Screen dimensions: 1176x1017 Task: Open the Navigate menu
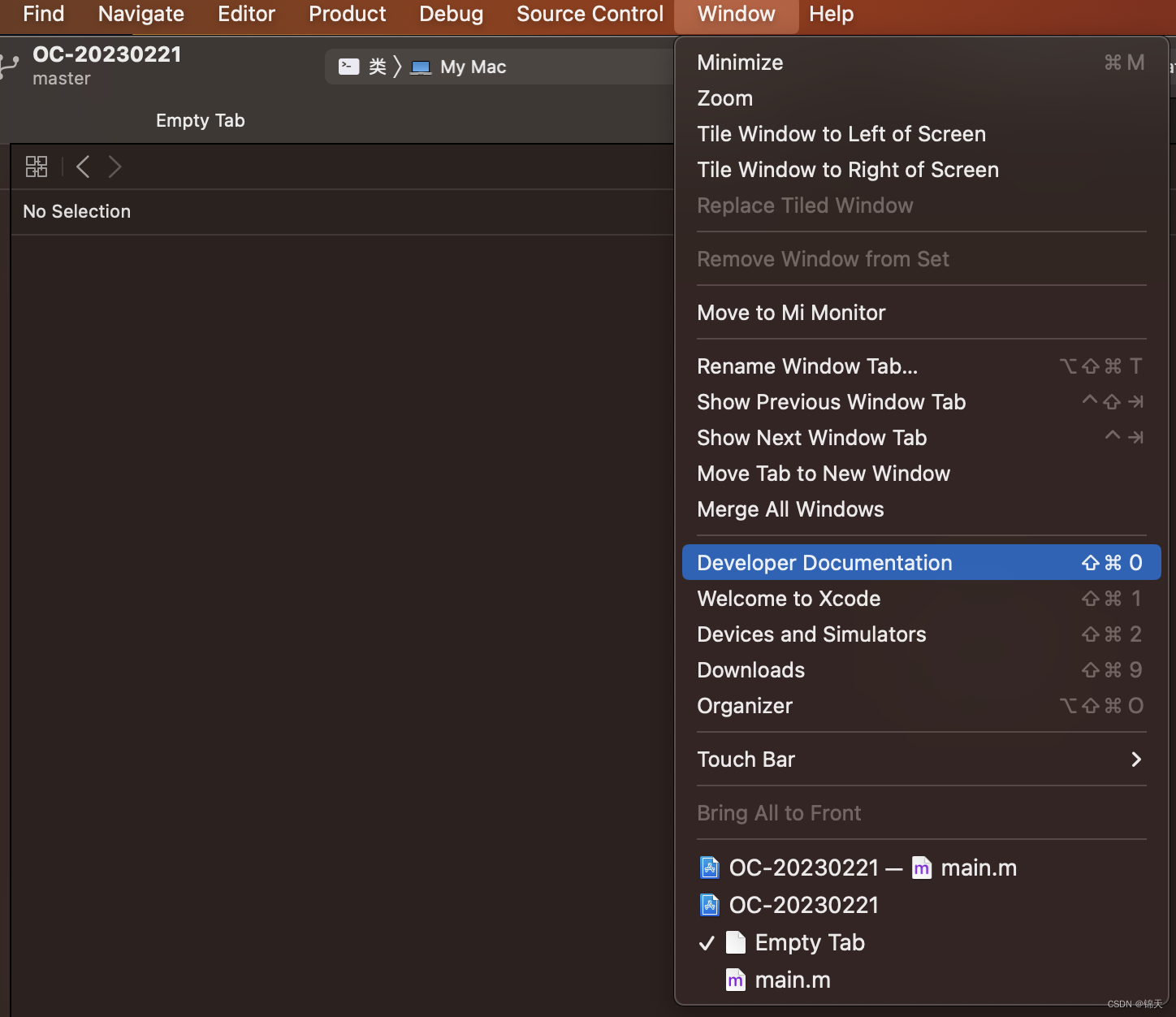click(141, 14)
